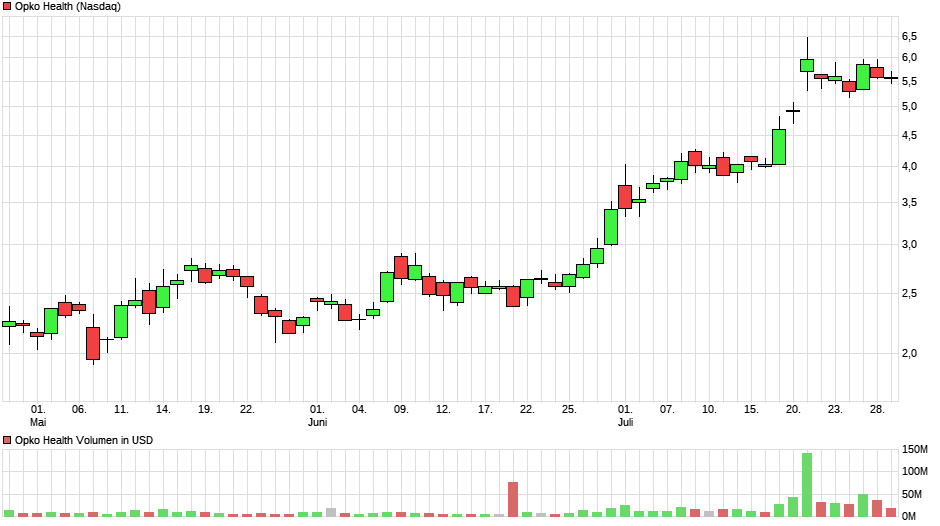
Task: Click the large red candle after 06. Mai
Action: (x=93, y=343)
